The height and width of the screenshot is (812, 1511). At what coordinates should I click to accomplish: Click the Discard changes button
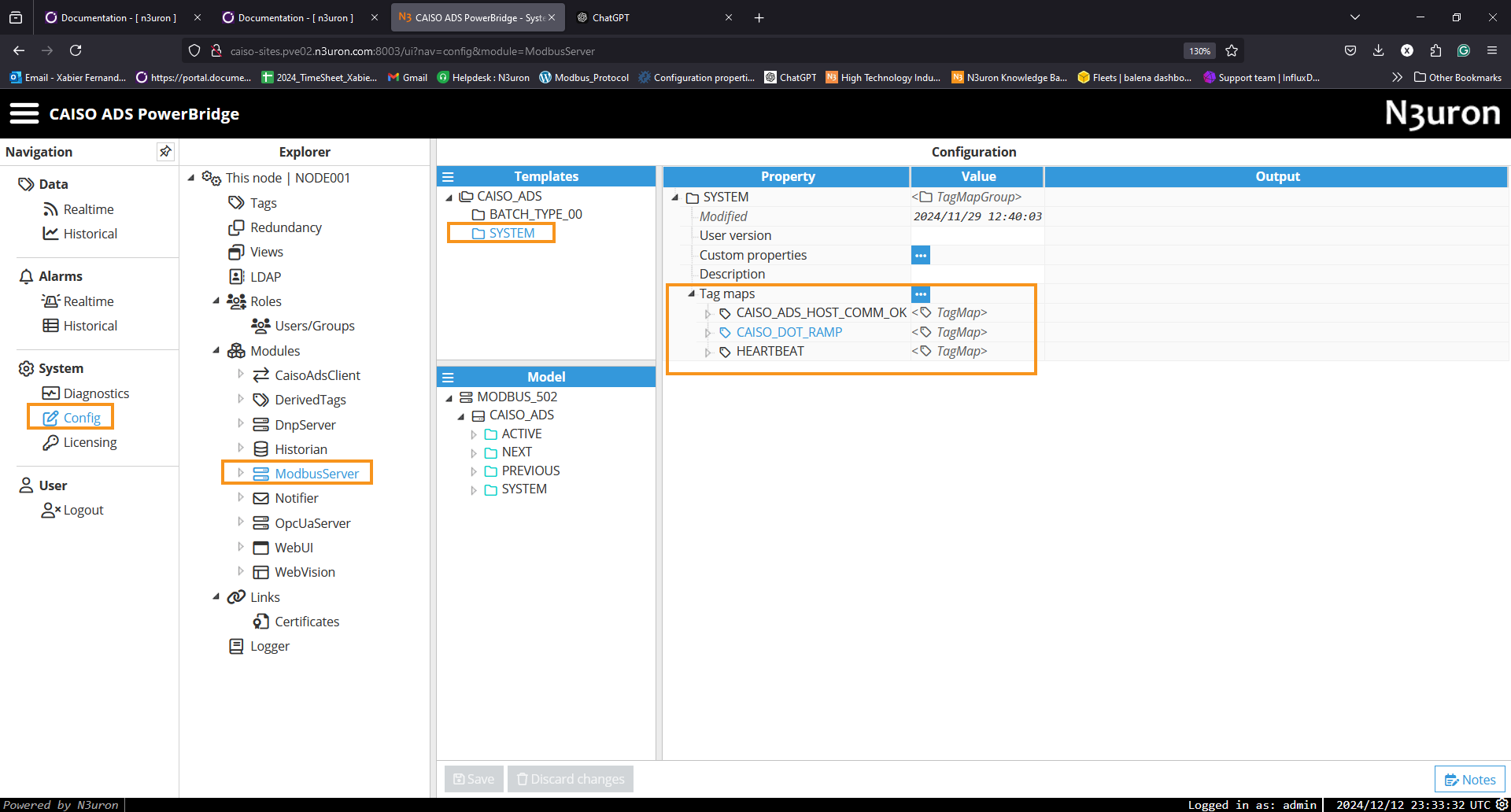pos(571,779)
